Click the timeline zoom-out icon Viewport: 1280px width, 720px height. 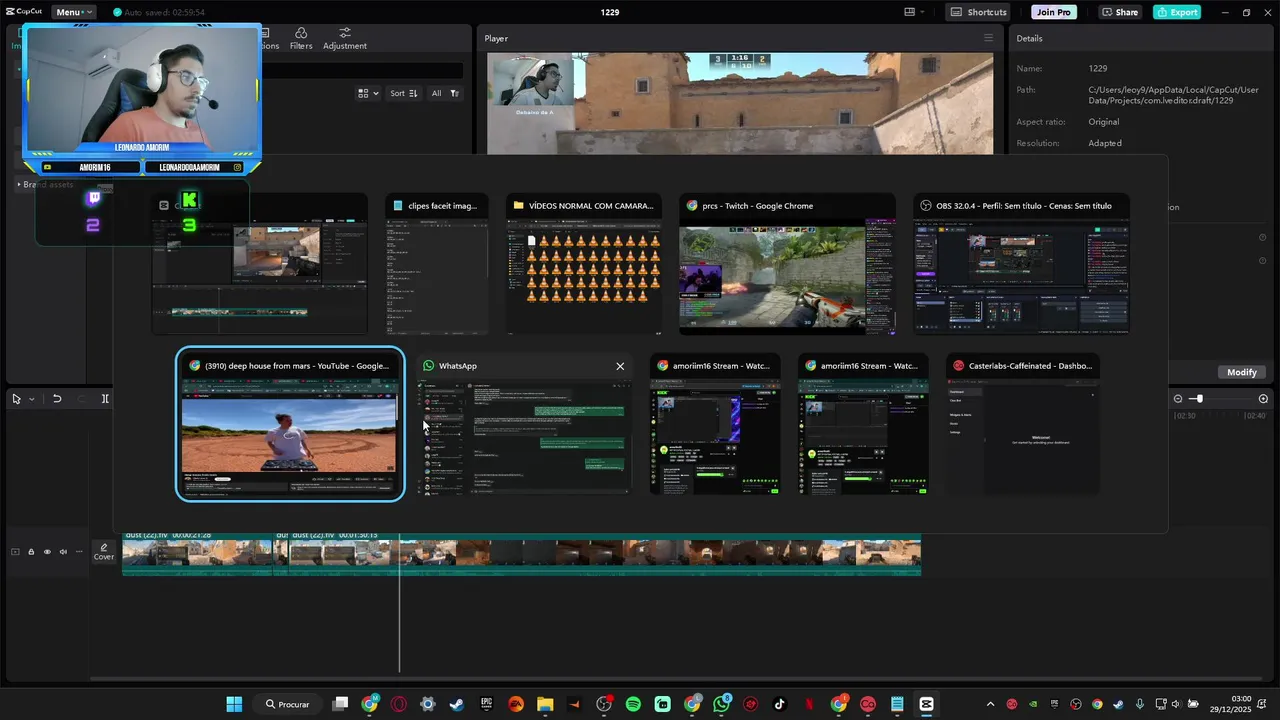[x=1177, y=399]
